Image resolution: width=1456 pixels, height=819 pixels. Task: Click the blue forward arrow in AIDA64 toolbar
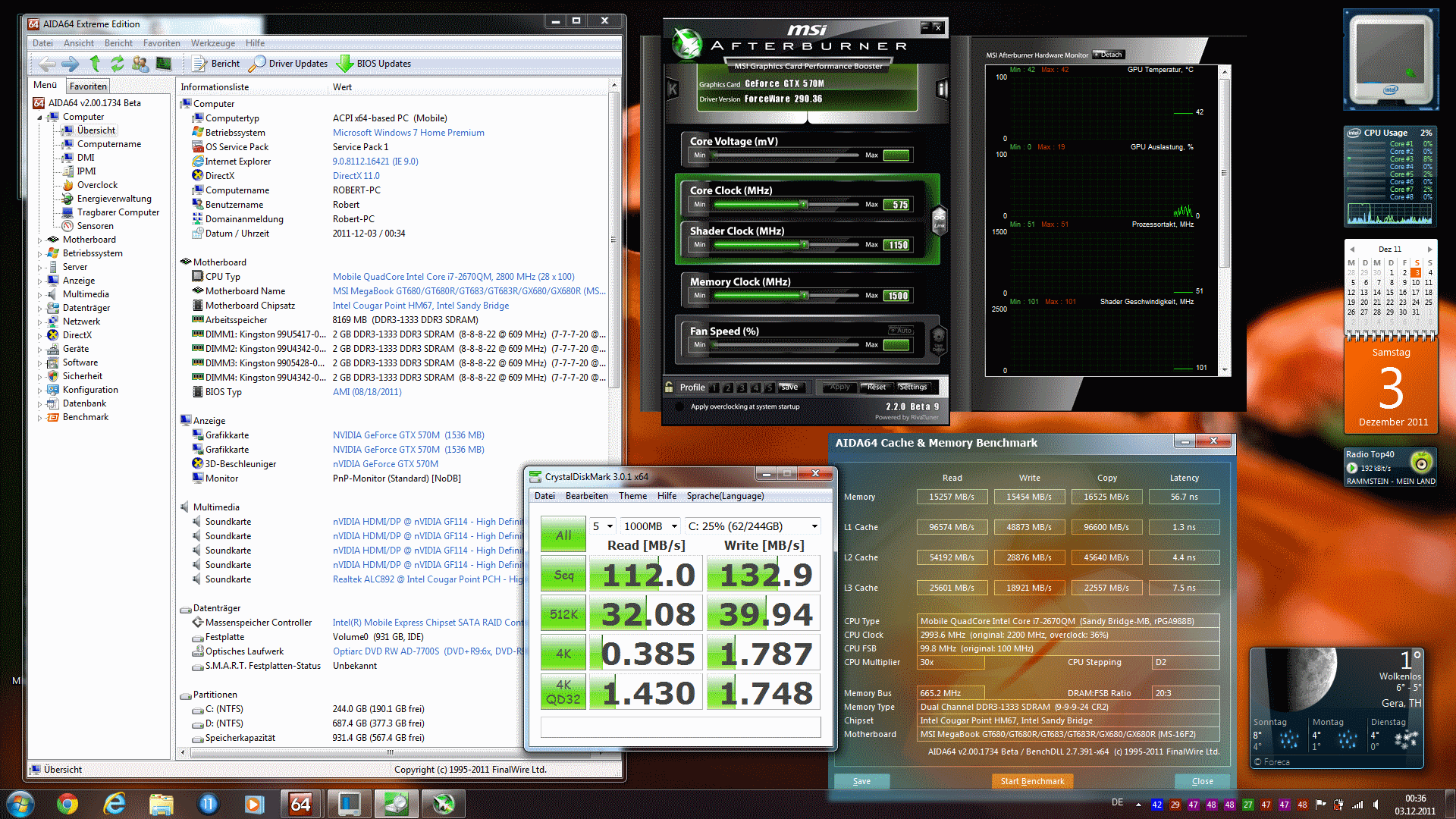click(x=70, y=64)
